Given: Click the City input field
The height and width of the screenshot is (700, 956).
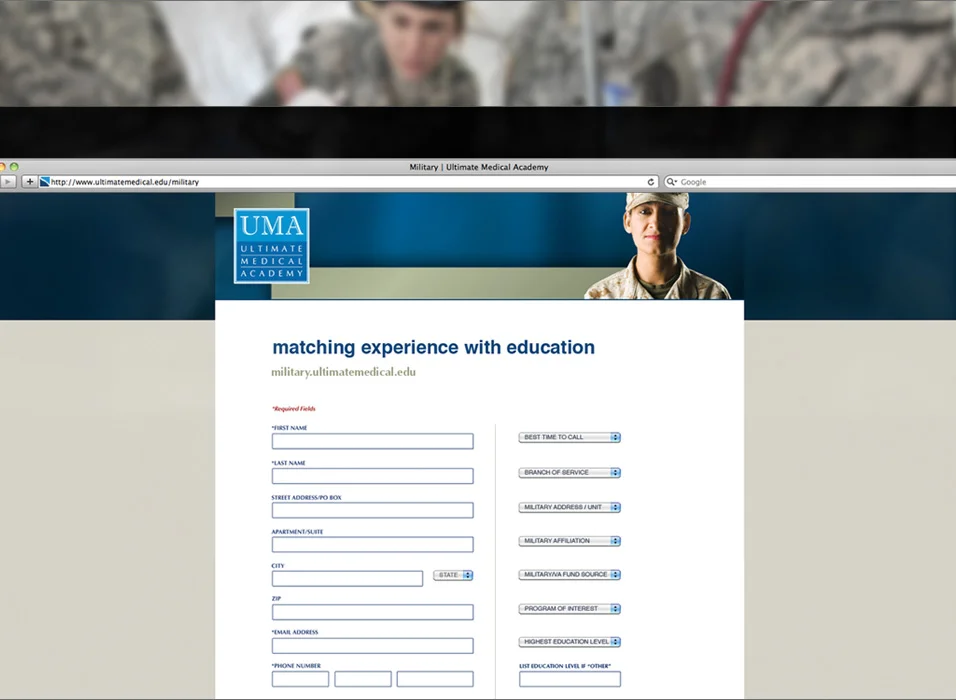Looking at the screenshot, I should 347,578.
